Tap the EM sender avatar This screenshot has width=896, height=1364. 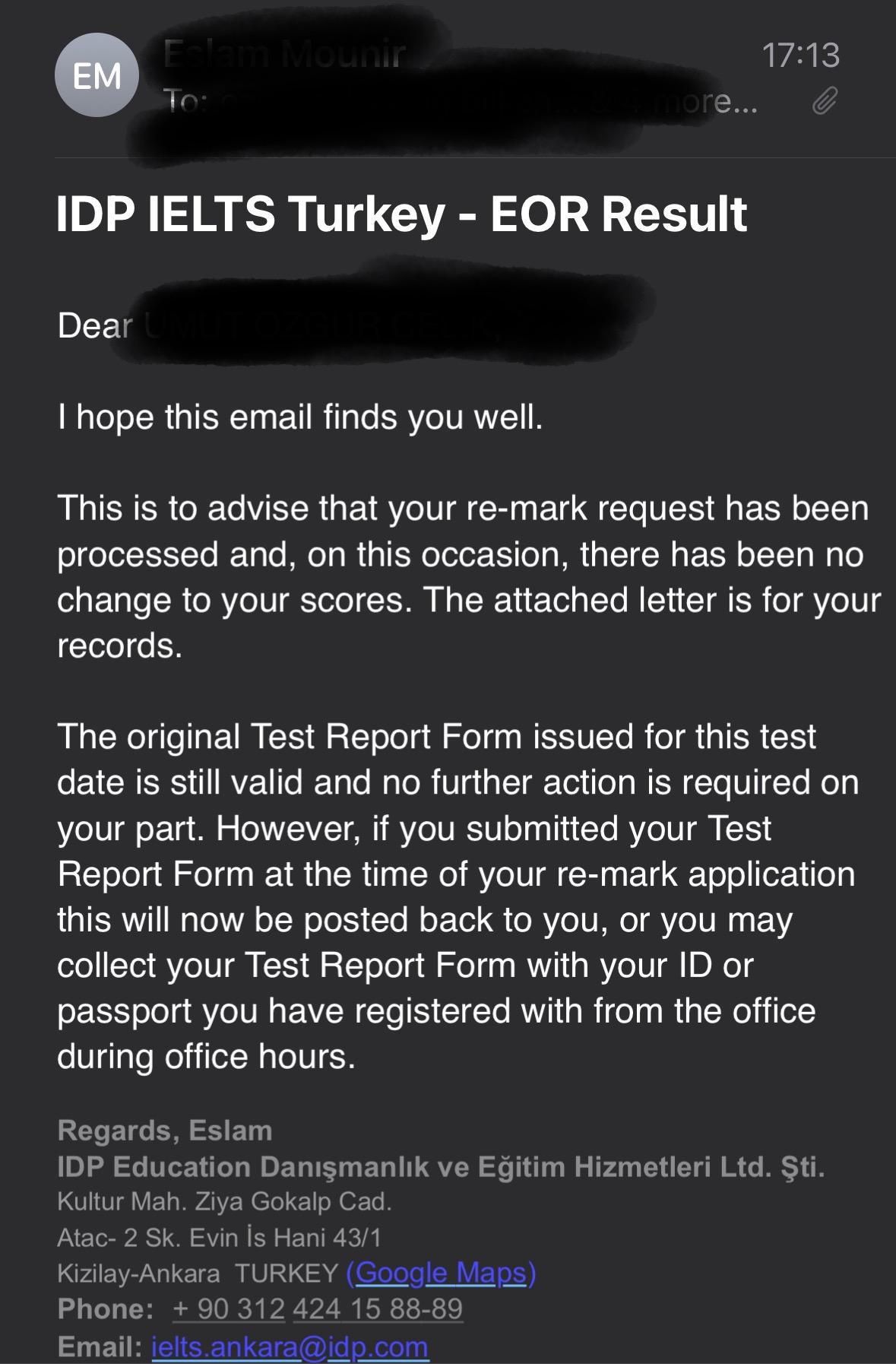point(97,75)
